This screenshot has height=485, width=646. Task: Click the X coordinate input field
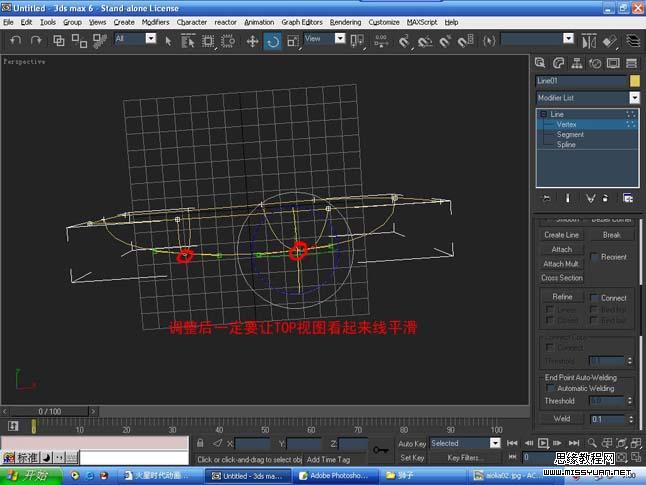point(252,443)
